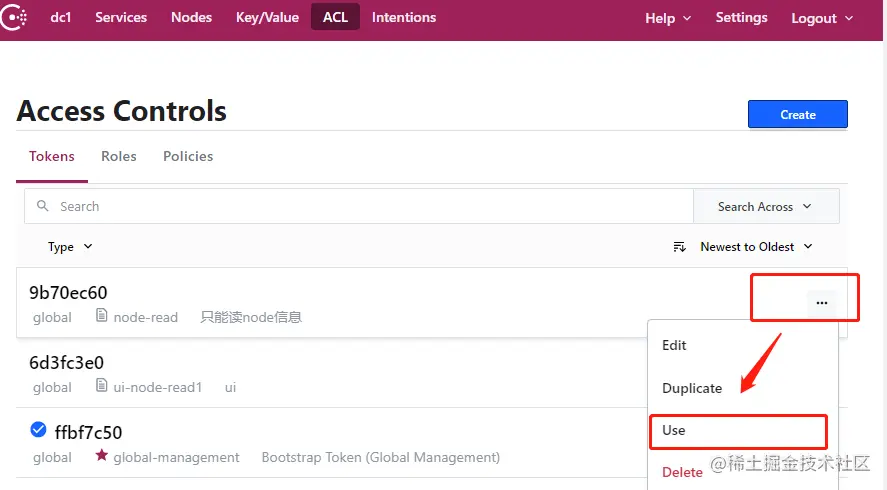Expand the Logout dropdown
This screenshot has width=887, height=490.
(x=822, y=18)
